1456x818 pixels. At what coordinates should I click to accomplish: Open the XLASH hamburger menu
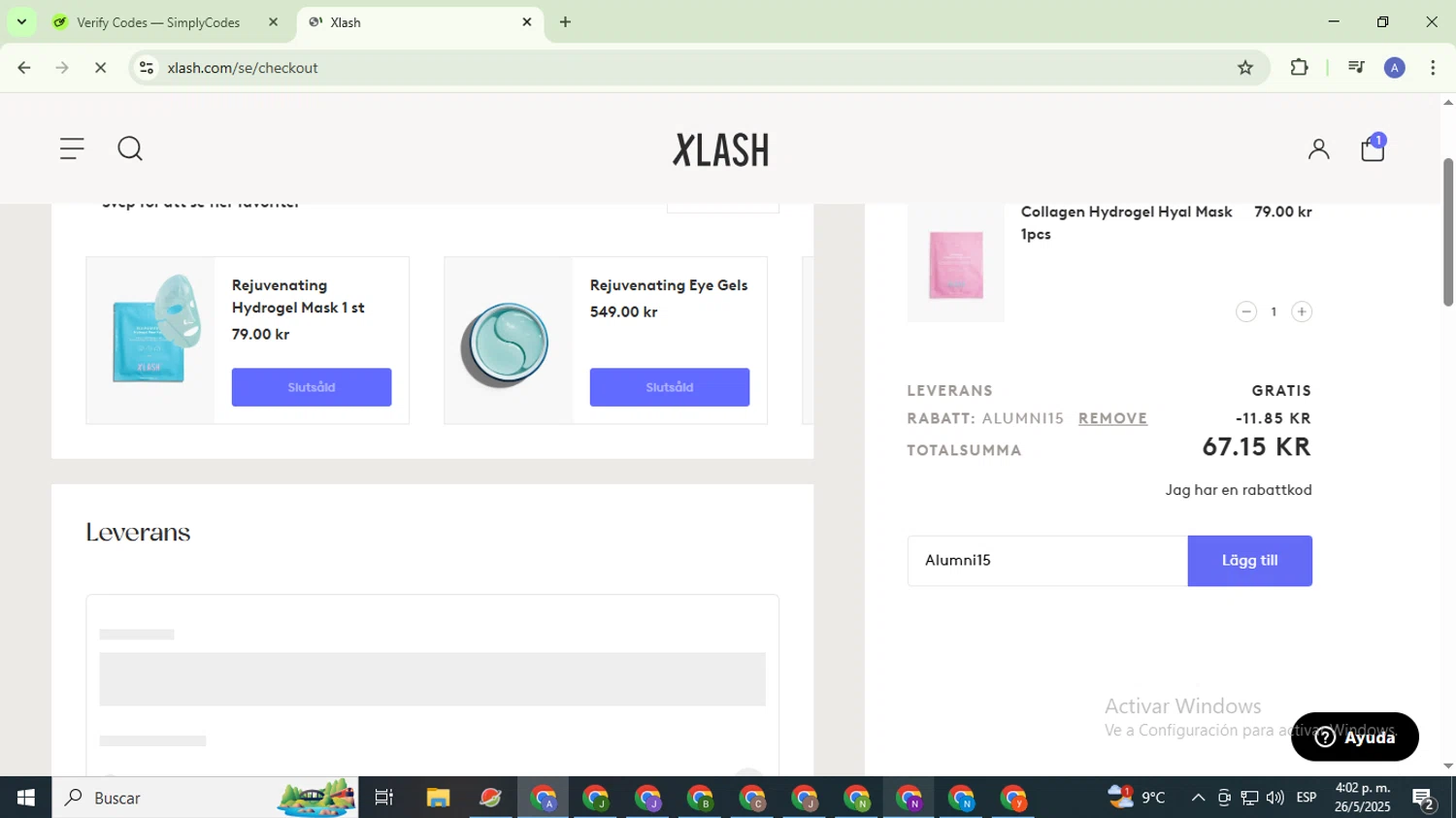click(72, 148)
